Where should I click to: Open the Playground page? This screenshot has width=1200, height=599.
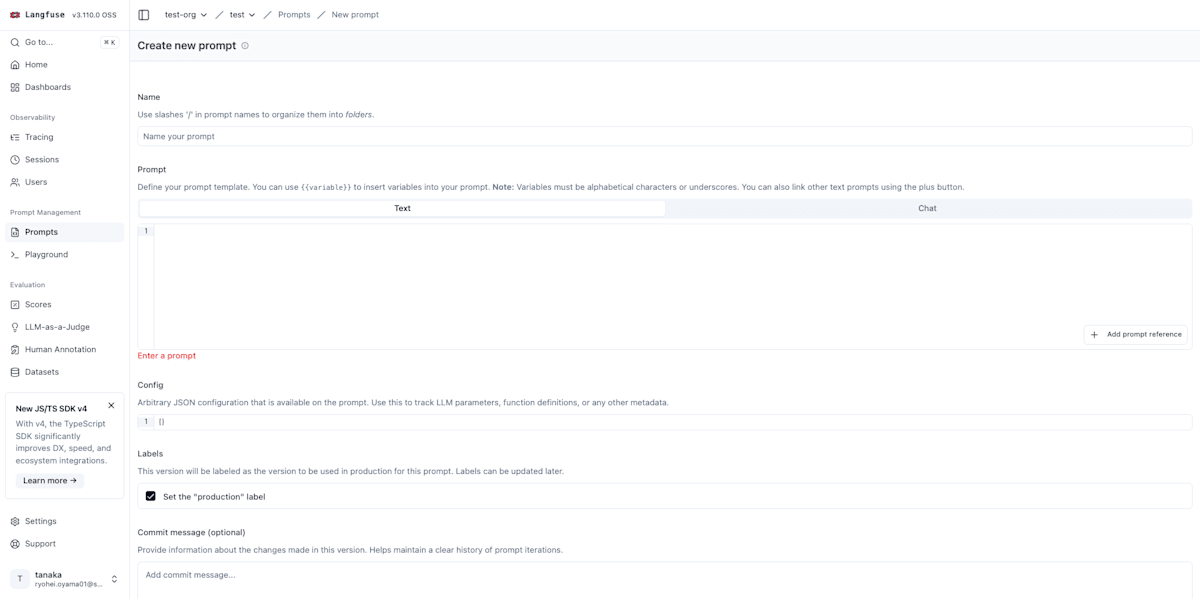pos(65,255)
